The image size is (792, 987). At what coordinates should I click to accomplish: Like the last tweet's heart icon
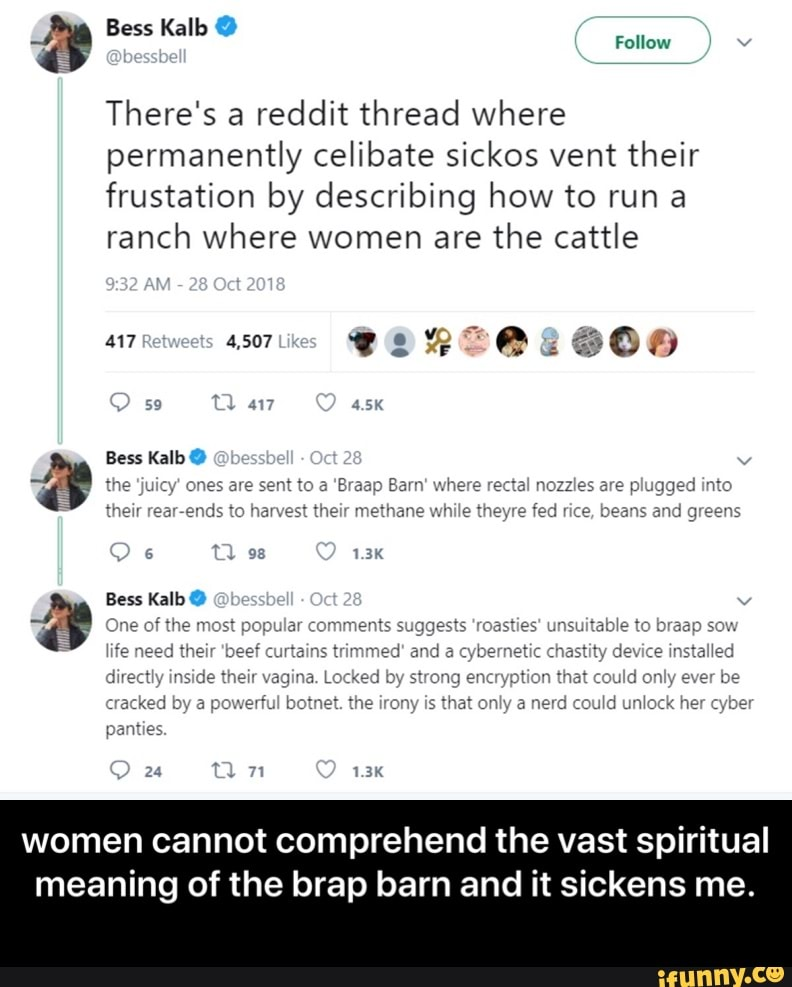click(325, 770)
